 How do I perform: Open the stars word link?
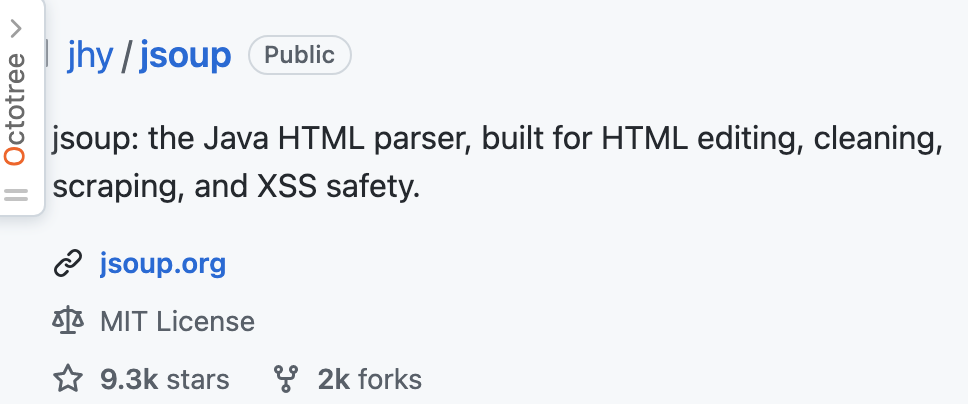click(x=198, y=380)
